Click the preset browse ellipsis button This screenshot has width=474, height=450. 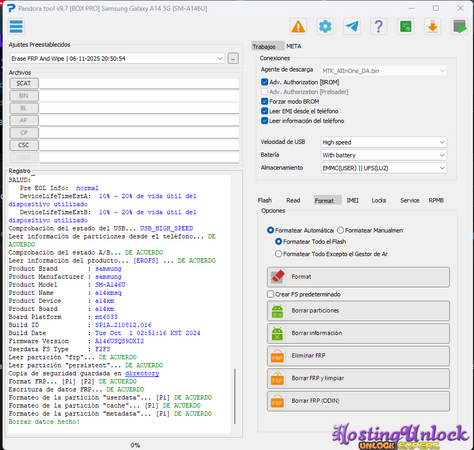tap(233, 59)
